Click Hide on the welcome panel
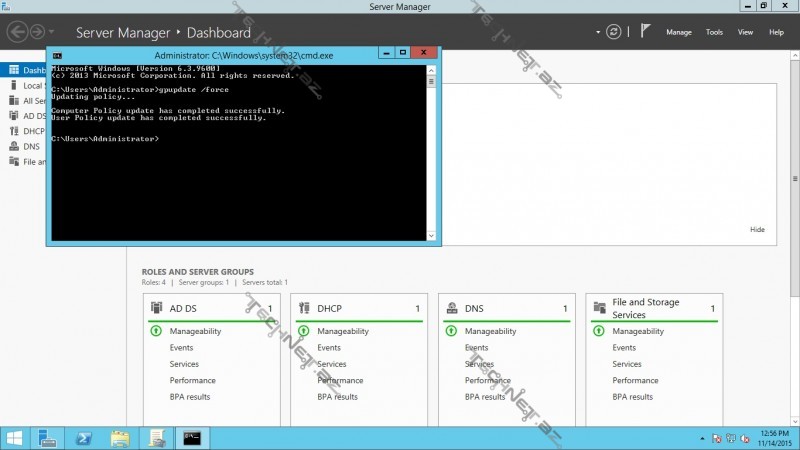This screenshot has width=800, height=450. [x=757, y=229]
